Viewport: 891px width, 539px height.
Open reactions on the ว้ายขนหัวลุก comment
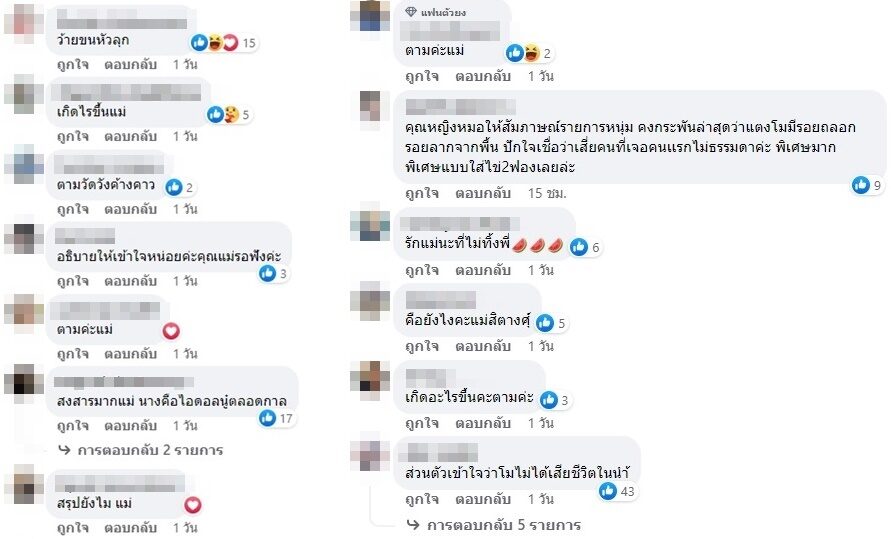pyautogui.click(x=223, y=43)
